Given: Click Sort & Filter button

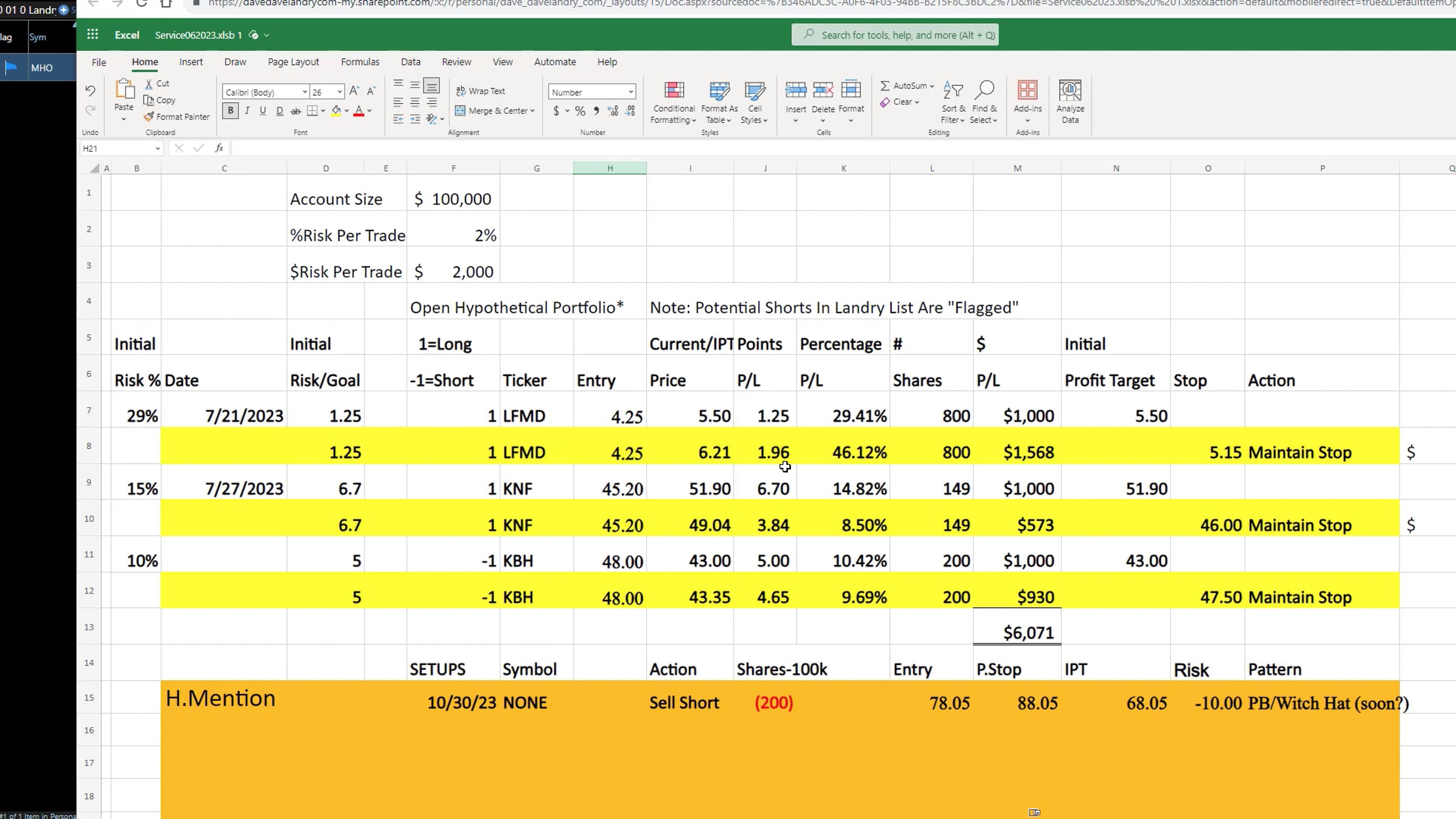Looking at the screenshot, I should (x=953, y=102).
